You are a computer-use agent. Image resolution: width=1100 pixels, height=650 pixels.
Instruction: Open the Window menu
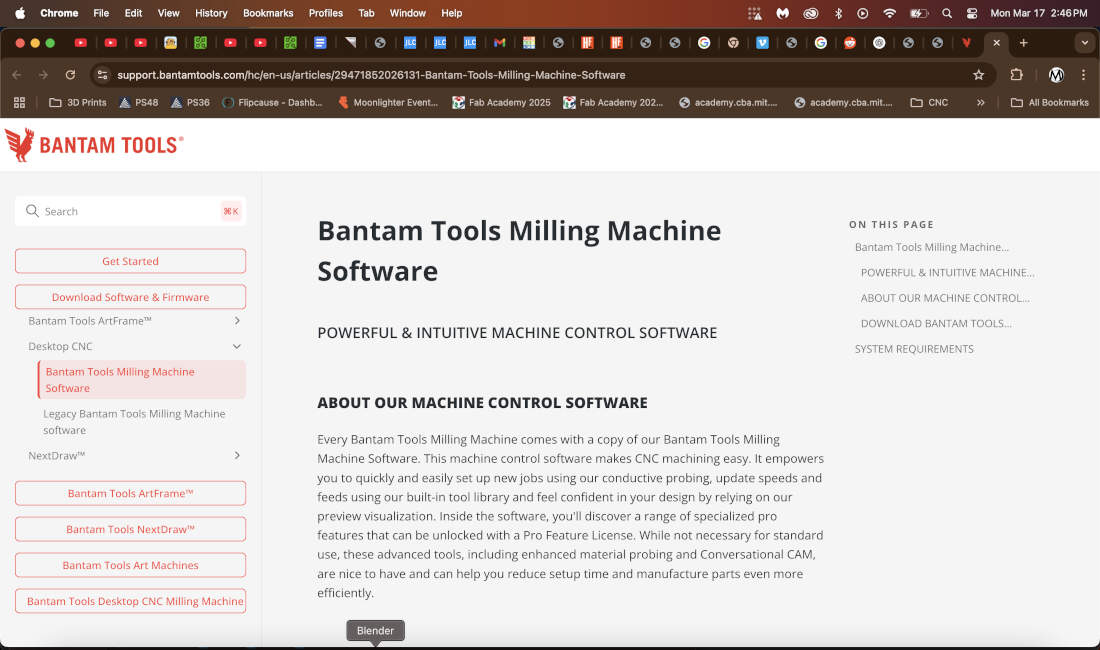coord(408,13)
